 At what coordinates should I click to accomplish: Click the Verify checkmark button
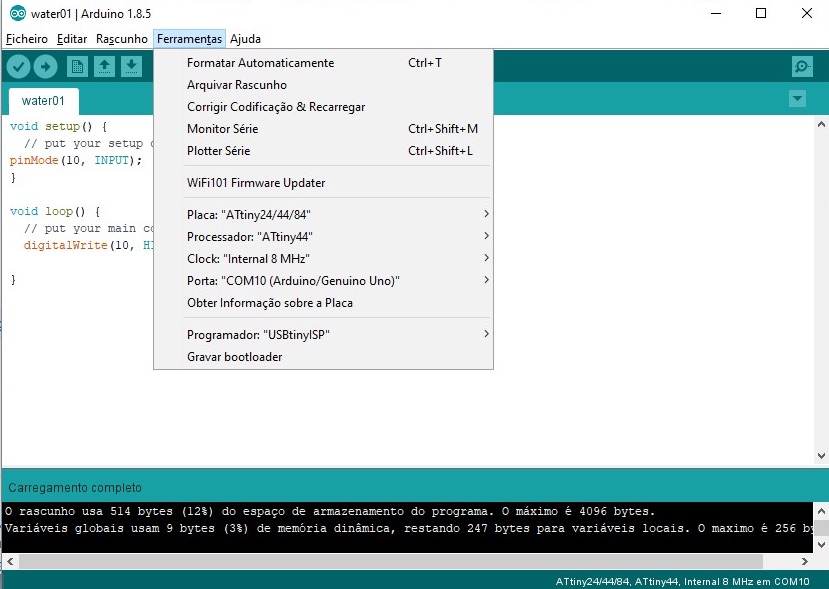coord(19,67)
